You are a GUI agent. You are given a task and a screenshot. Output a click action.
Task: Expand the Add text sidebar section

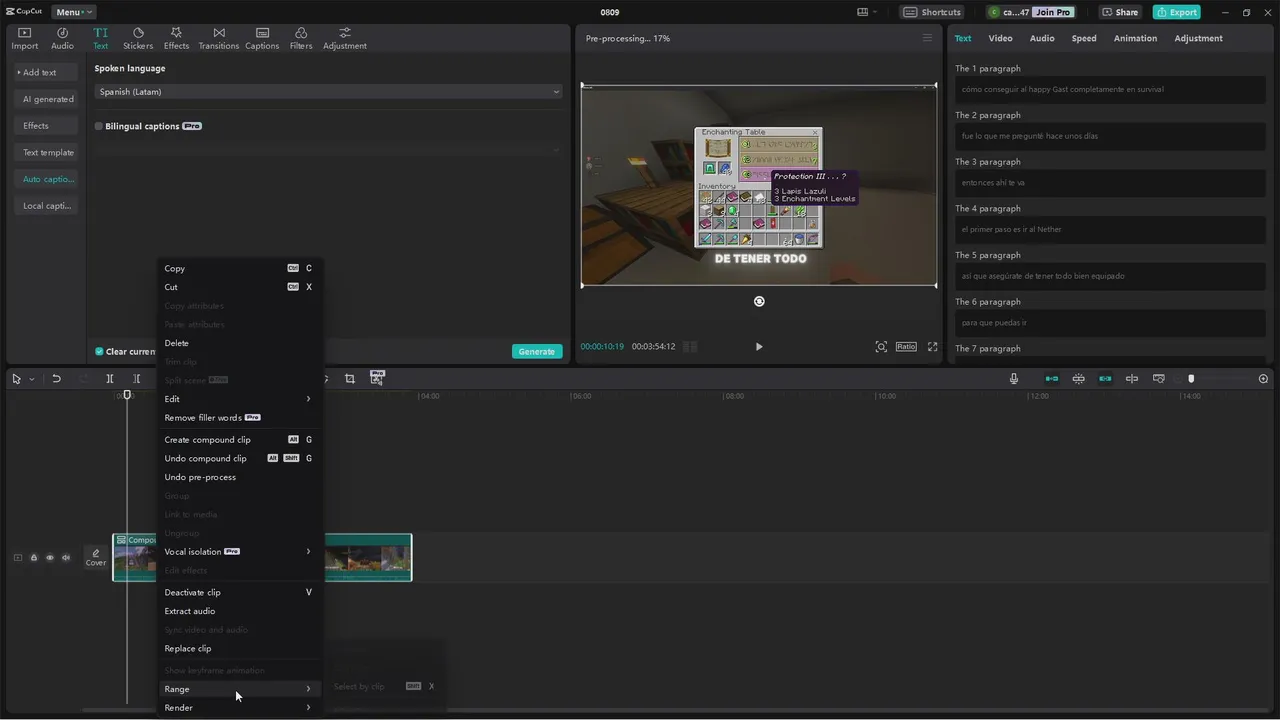pos(45,72)
